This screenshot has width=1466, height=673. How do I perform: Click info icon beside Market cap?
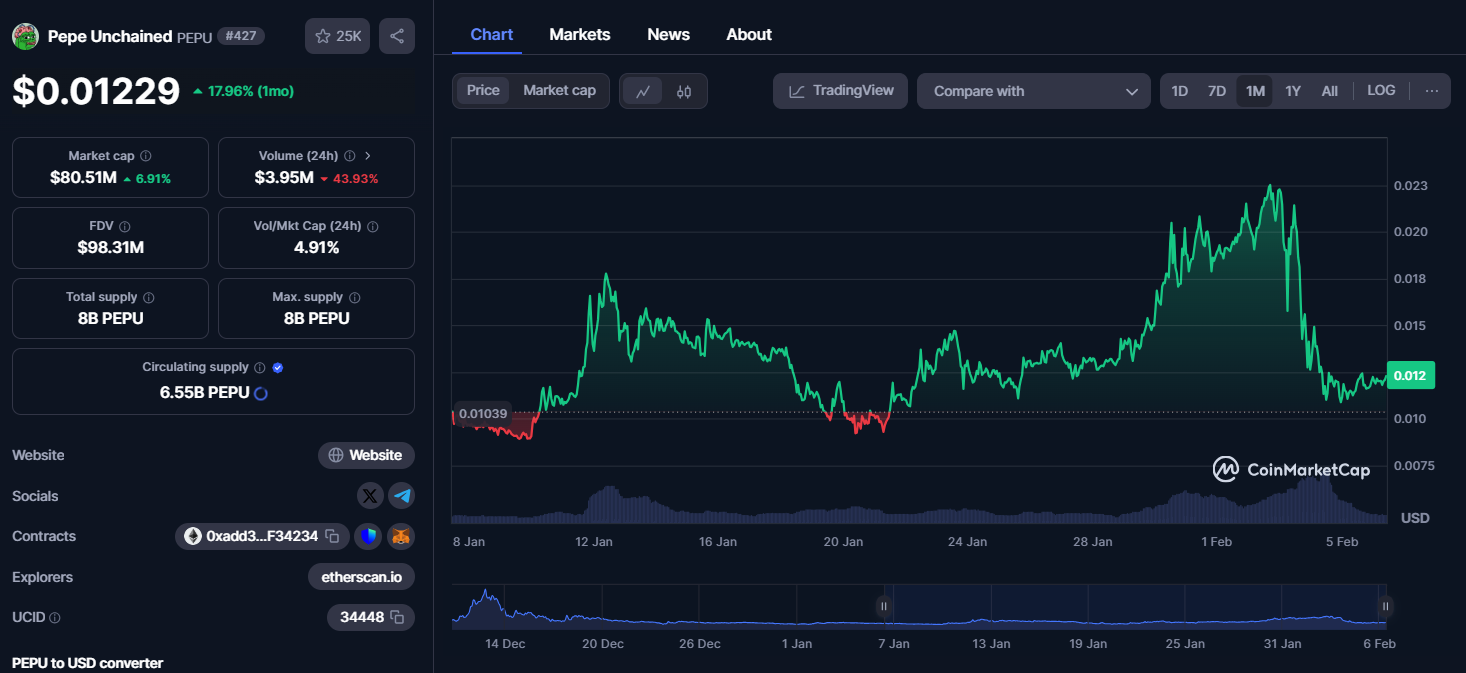coord(146,156)
